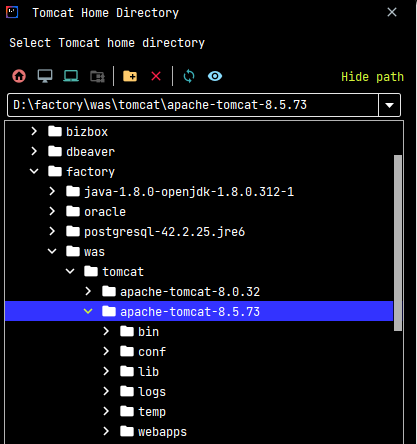The width and height of the screenshot is (417, 444).
Task: Select the tomcat row
Action: (x=199, y=271)
